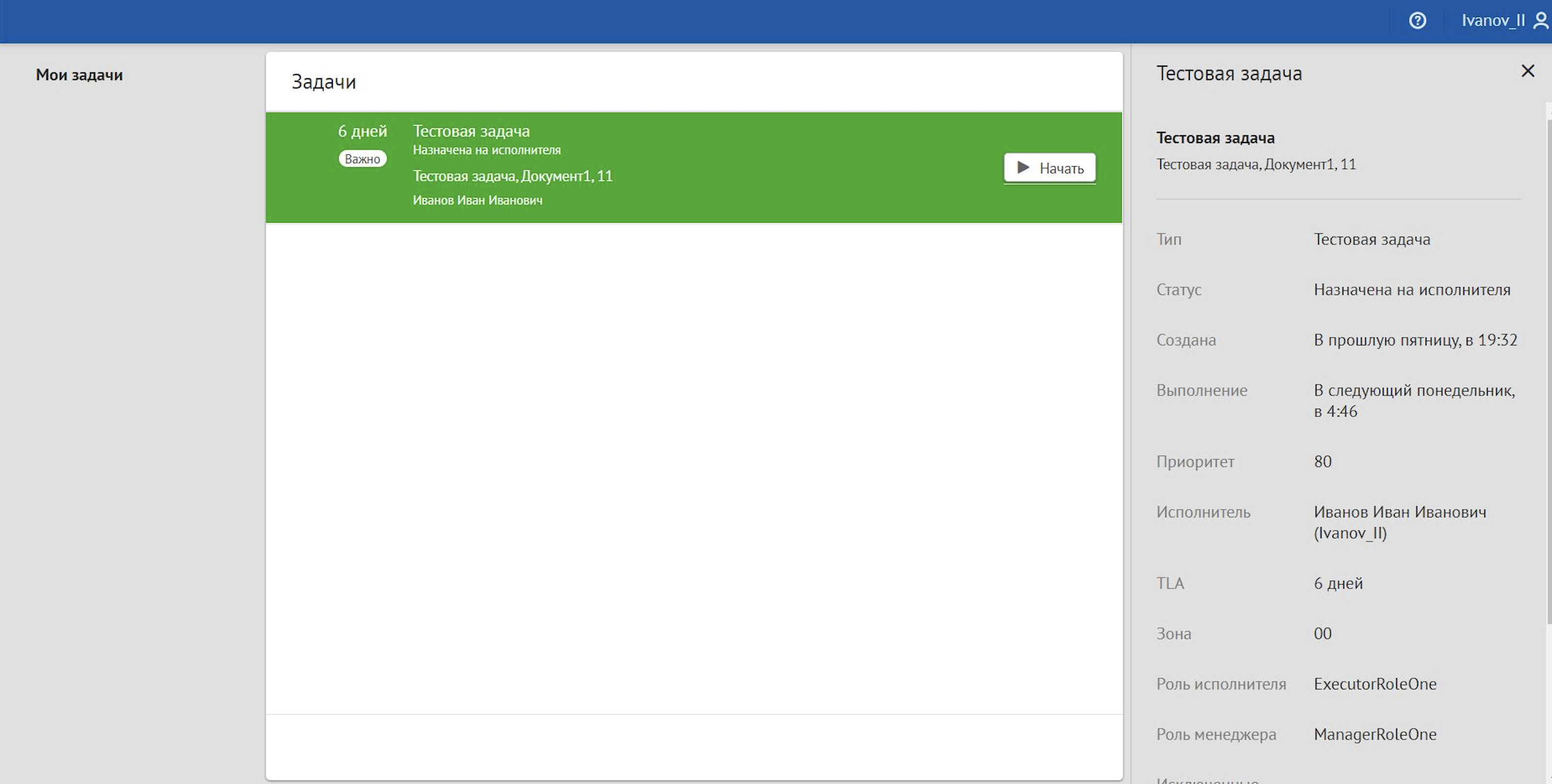Click the ExecutorRoleOne role value
The height and width of the screenshot is (784, 1552).
point(1375,684)
